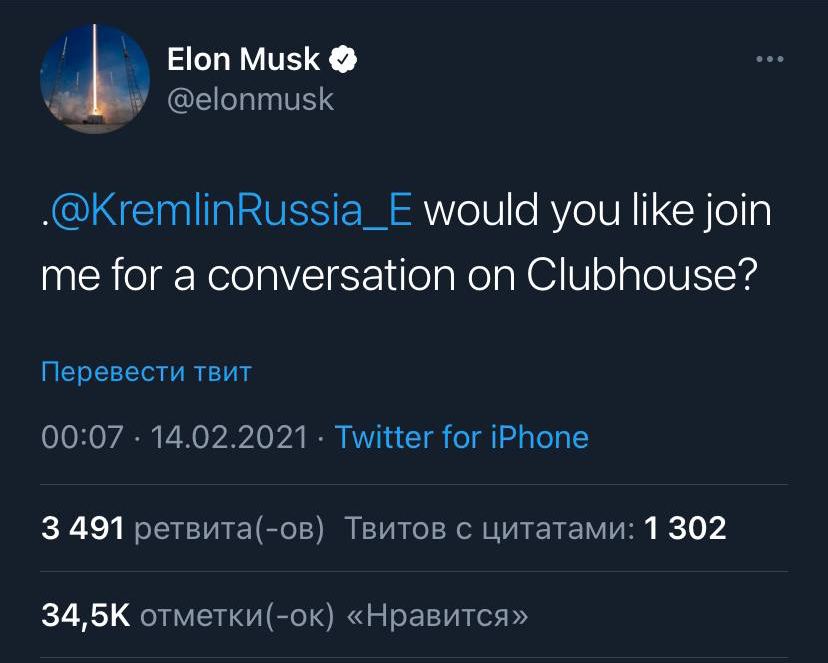828x663 pixels.
Task: Click the 00:07 timestamp
Action: 82,437
